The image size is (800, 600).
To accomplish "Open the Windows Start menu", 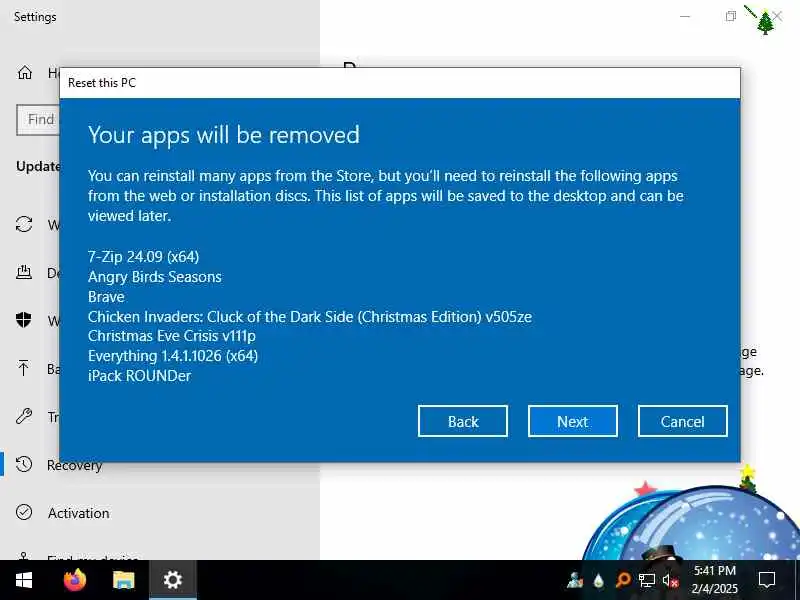I will click(x=24, y=580).
